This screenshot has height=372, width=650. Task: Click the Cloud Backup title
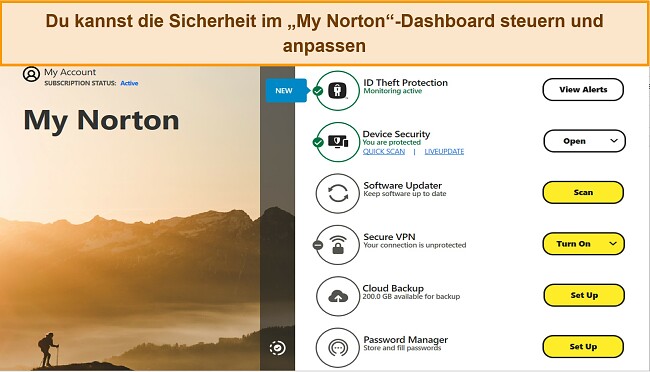[x=393, y=288]
